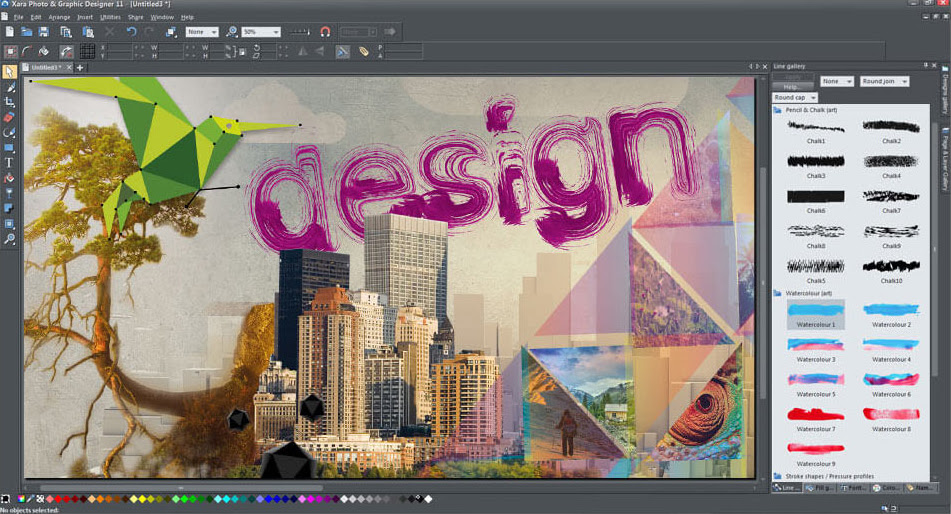Activate the Zoom magnifier tool in left toolbar
This screenshot has height=514, width=951.
[9, 239]
